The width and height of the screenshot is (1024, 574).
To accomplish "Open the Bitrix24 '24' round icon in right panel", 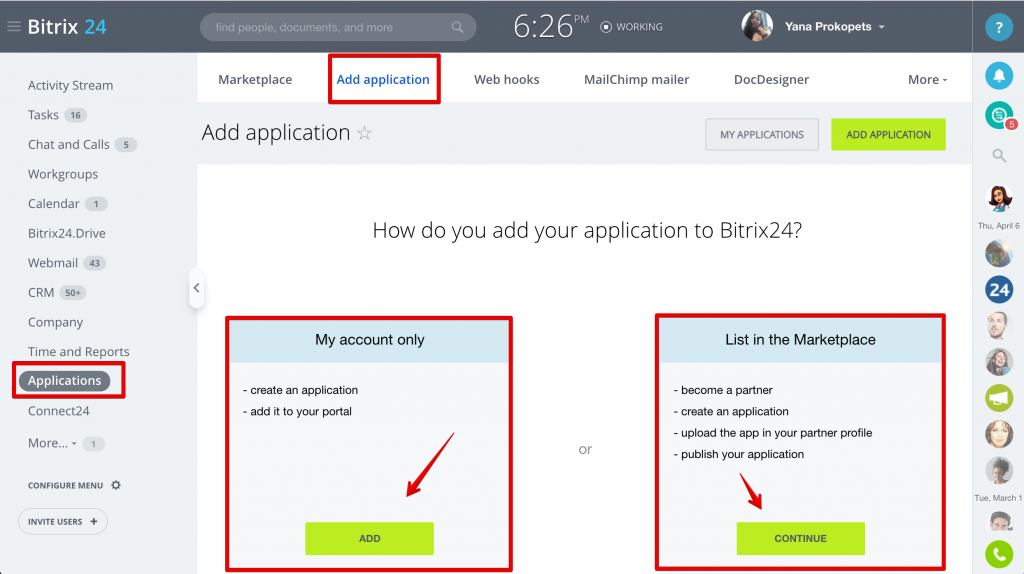I will click(999, 289).
